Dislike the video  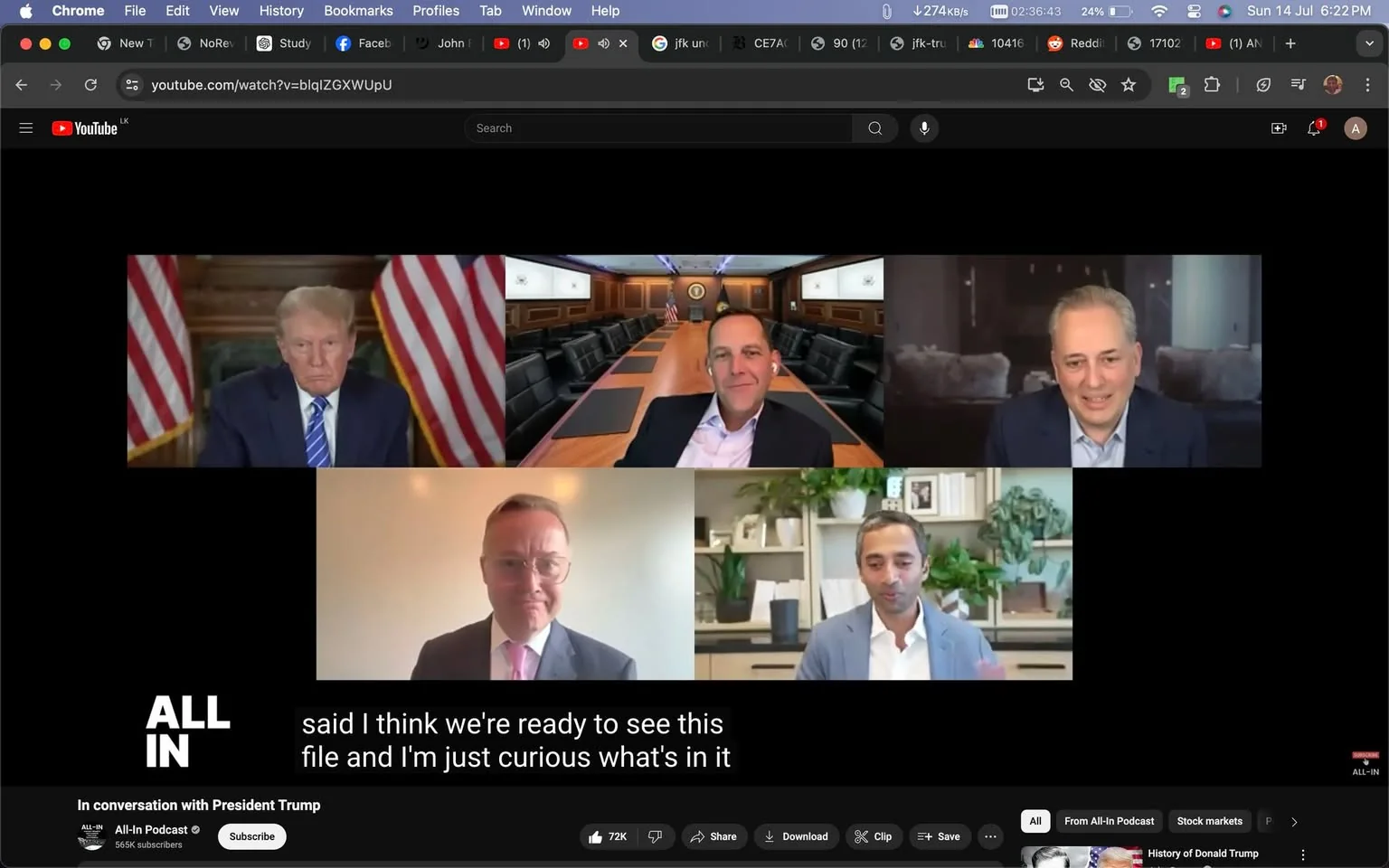click(x=656, y=836)
